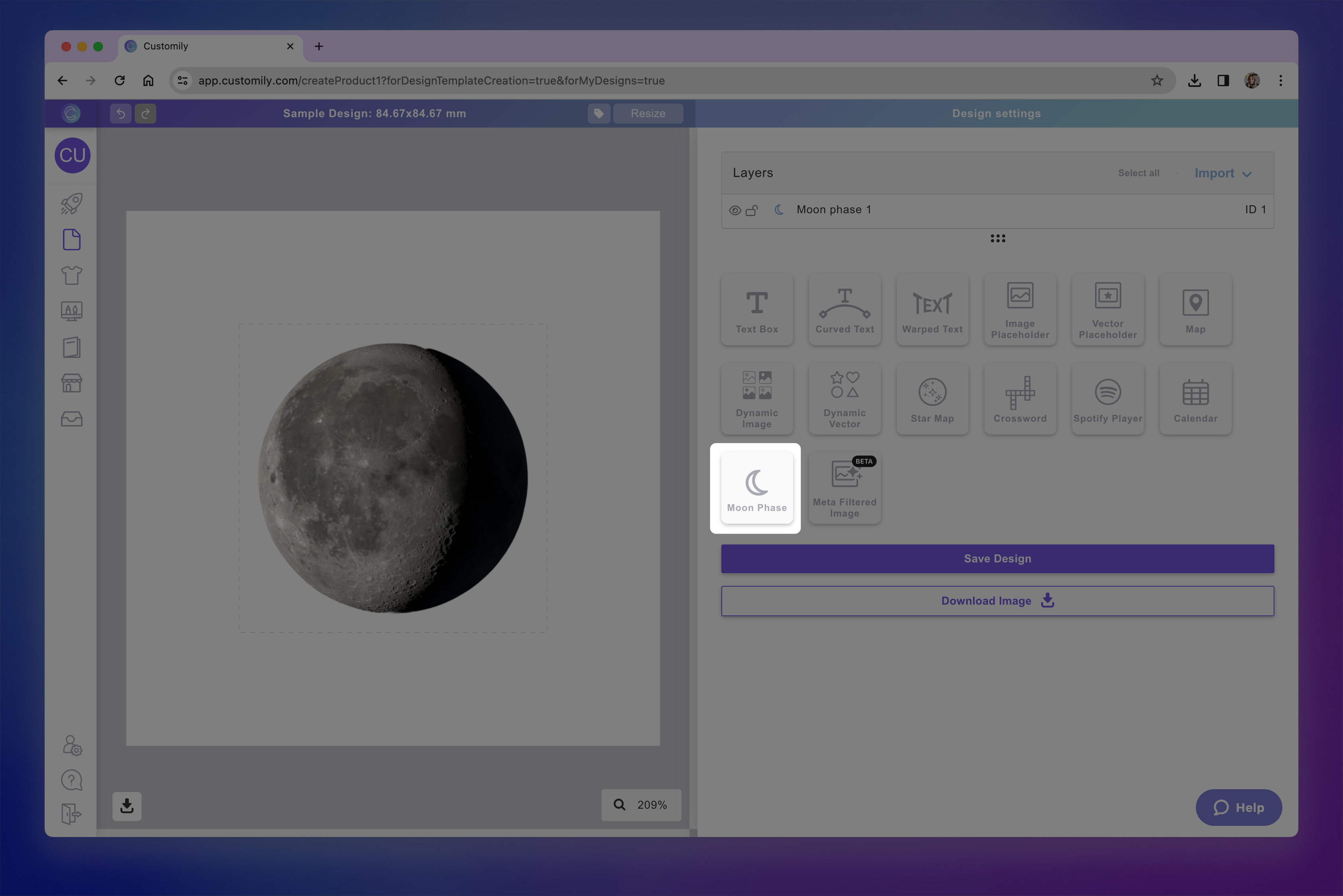Open the shop icon in the sidebar
Image resolution: width=1343 pixels, height=896 pixels.
coord(71,383)
